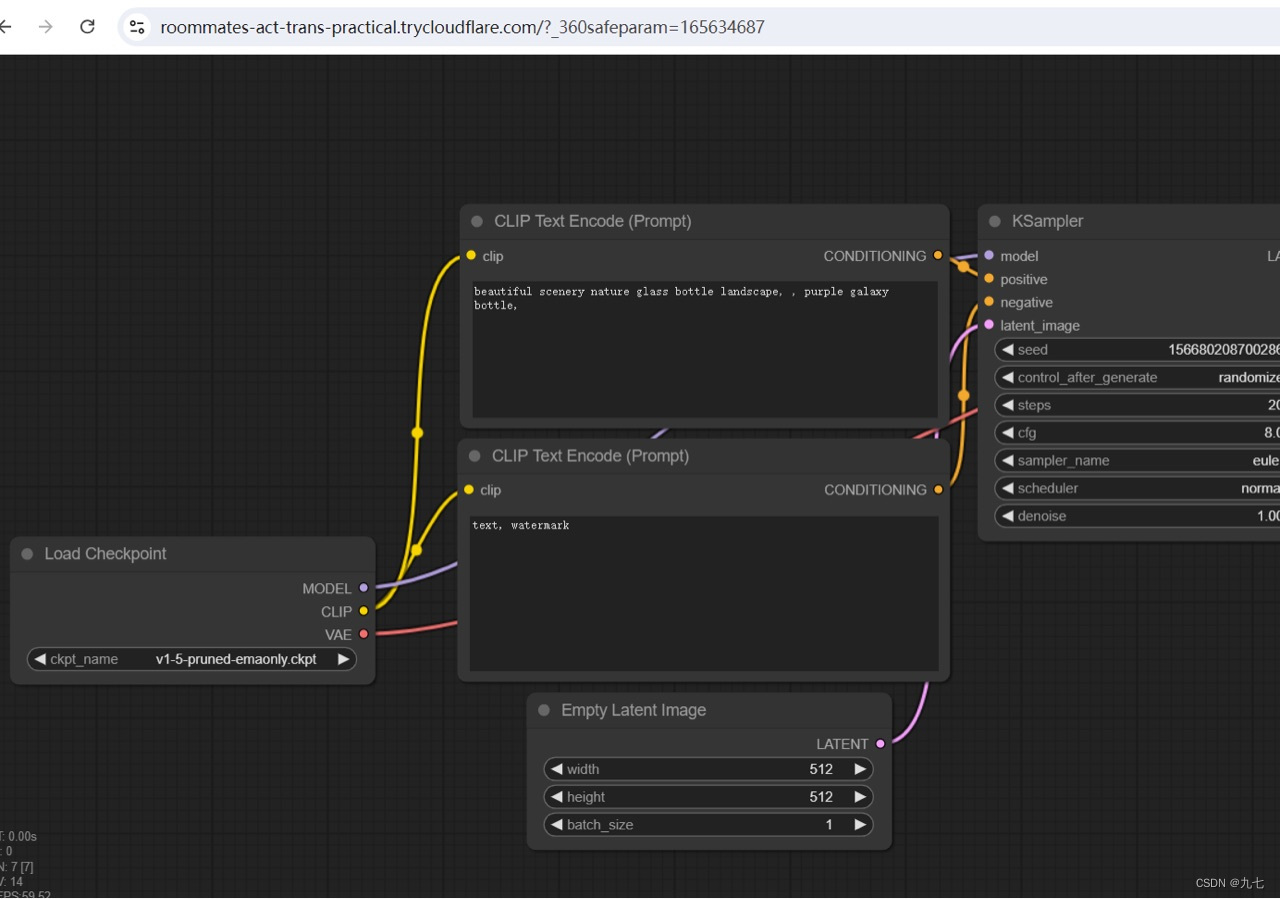Image resolution: width=1280 pixels, height=899 pixels.
Task: Decrease steps with left arrow
Action: tap(1007, 405)
